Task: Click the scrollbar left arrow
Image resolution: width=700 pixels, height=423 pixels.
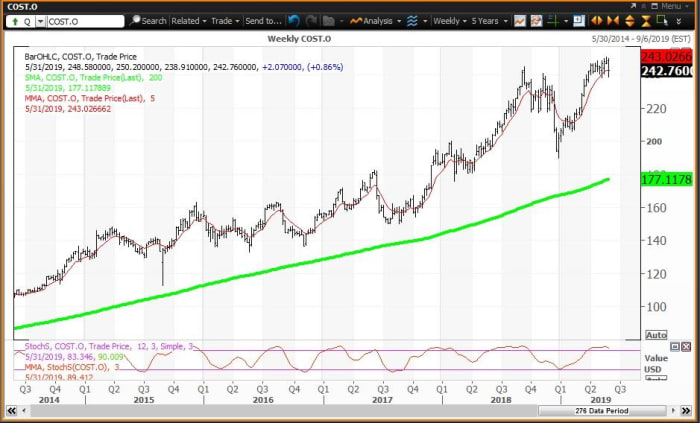Action: point(24,411)
